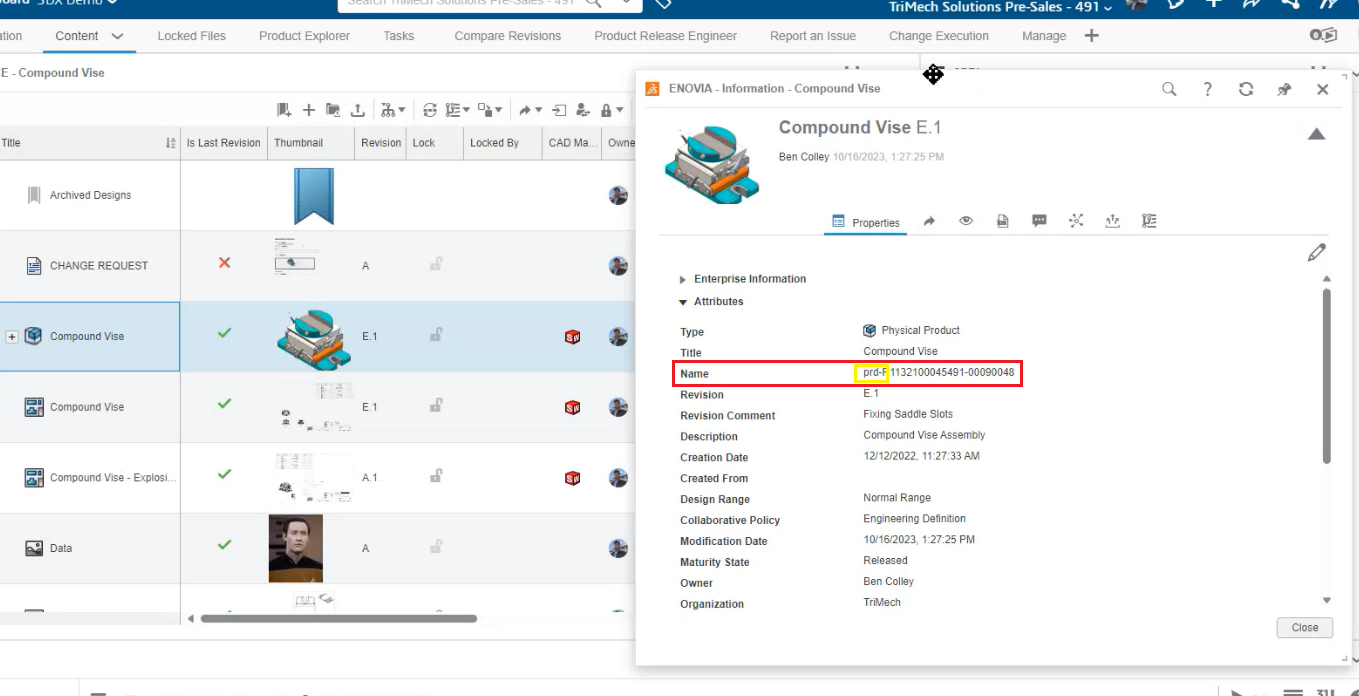Open the move/copy objects dropdown
The height and width of the screenshot is (696, 1359).
(x=490, y=110)
